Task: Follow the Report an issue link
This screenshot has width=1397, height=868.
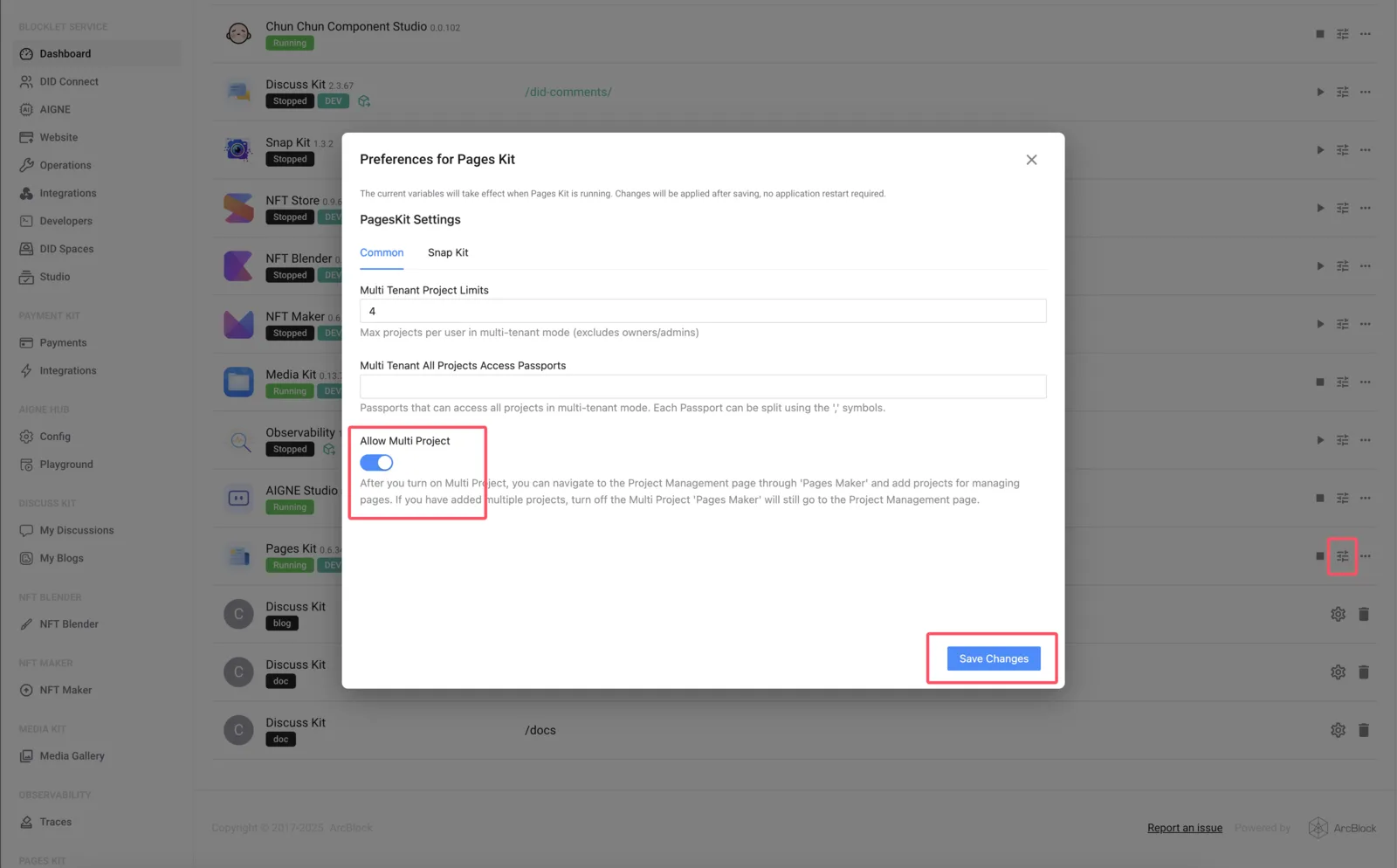Action: tap(1185, 828)
